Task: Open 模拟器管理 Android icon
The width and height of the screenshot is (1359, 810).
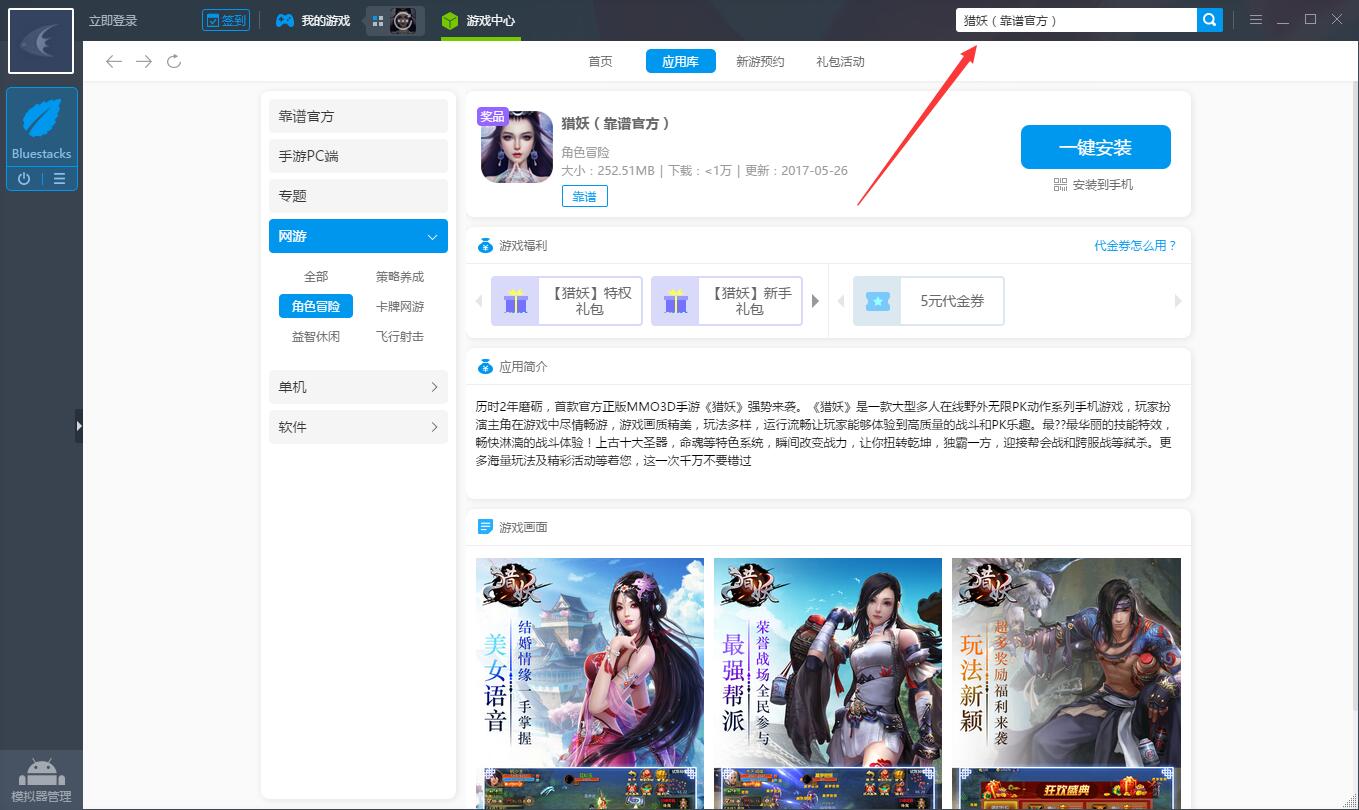Action: [41, 779]
